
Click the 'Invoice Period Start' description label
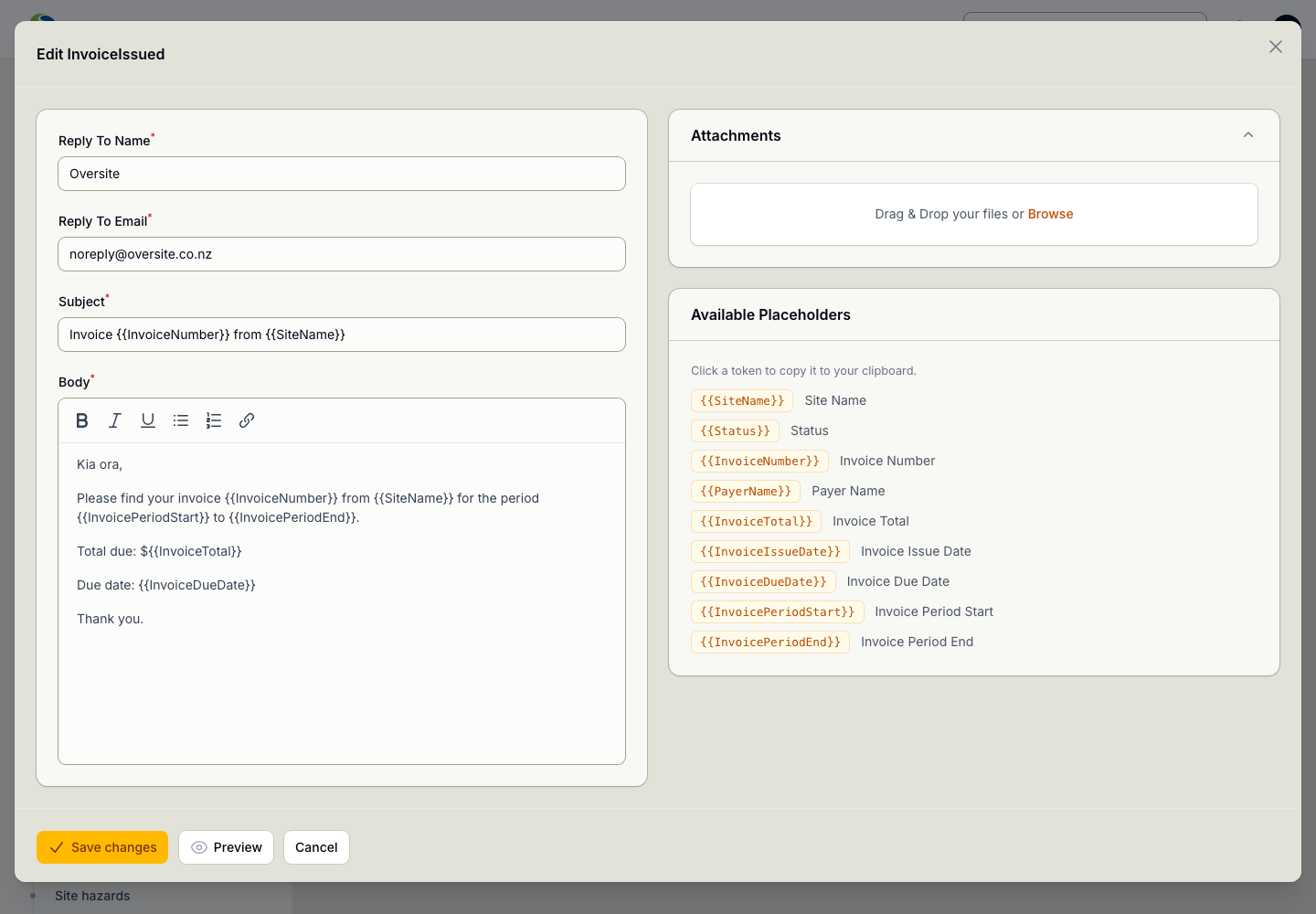[934, 611]
